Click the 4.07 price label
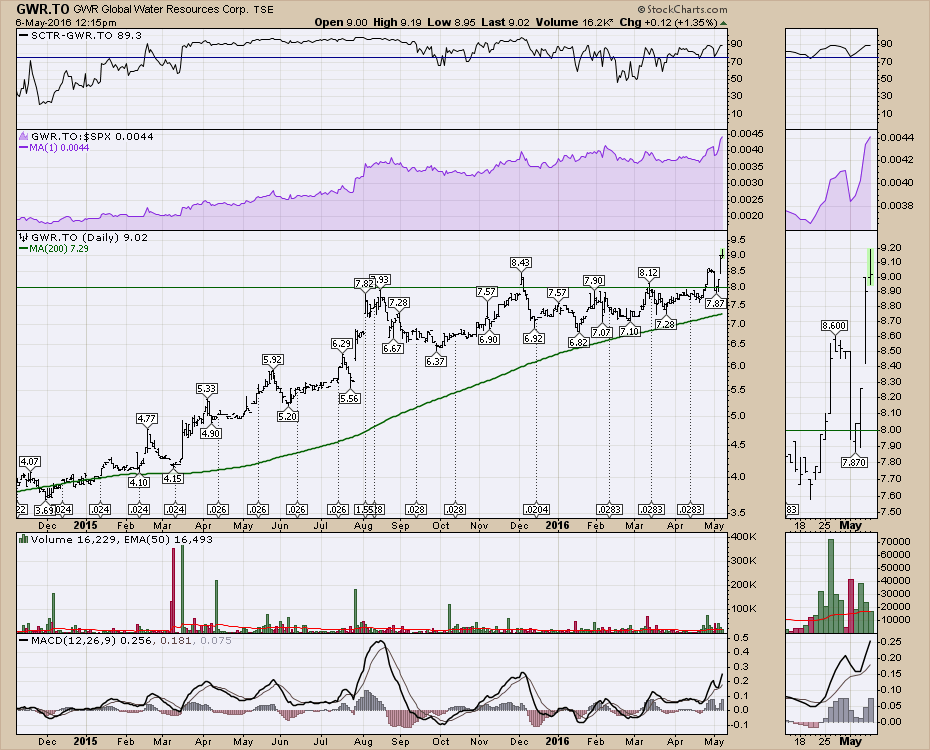Image resolution: width=930 pixels, height=750 pixels. 30,461
